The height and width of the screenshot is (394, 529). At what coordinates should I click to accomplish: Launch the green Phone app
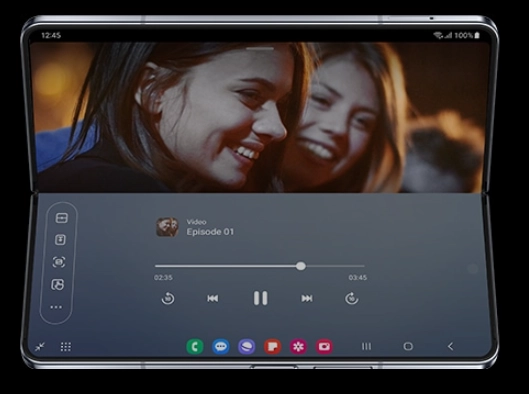pyautogui.click(x=195, y=346)
